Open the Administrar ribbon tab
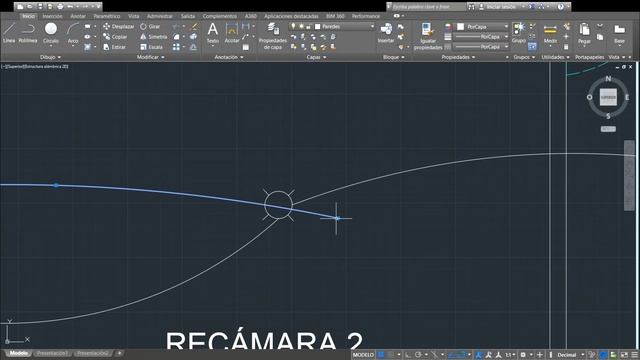This screenshot has width=640, height=360. click(x=160, y=16)
